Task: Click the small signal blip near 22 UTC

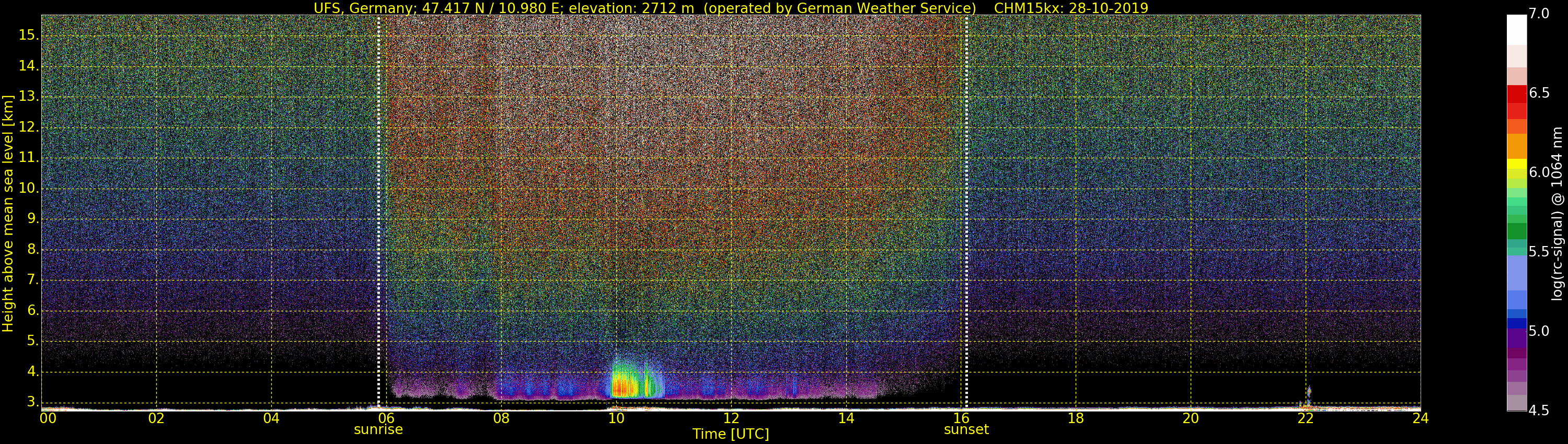Action: click(x=1309, y=392)
